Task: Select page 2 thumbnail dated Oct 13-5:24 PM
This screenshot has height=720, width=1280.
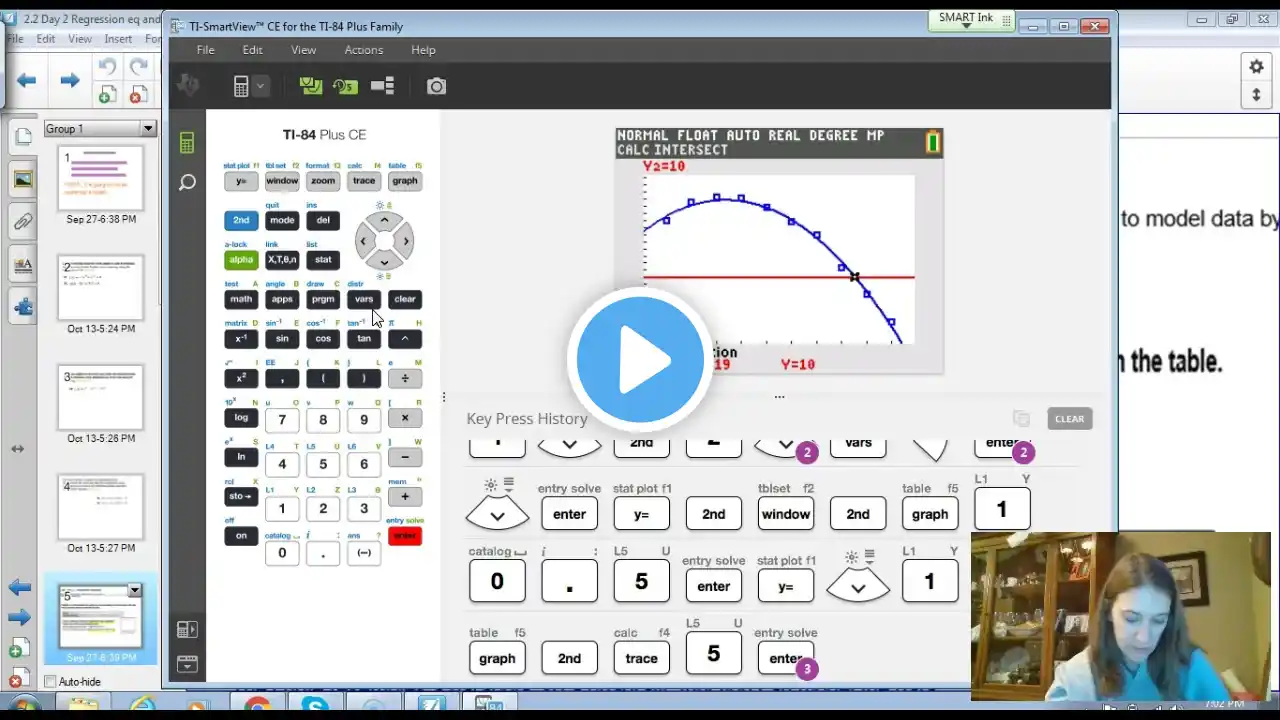Action: pos(100,288)
